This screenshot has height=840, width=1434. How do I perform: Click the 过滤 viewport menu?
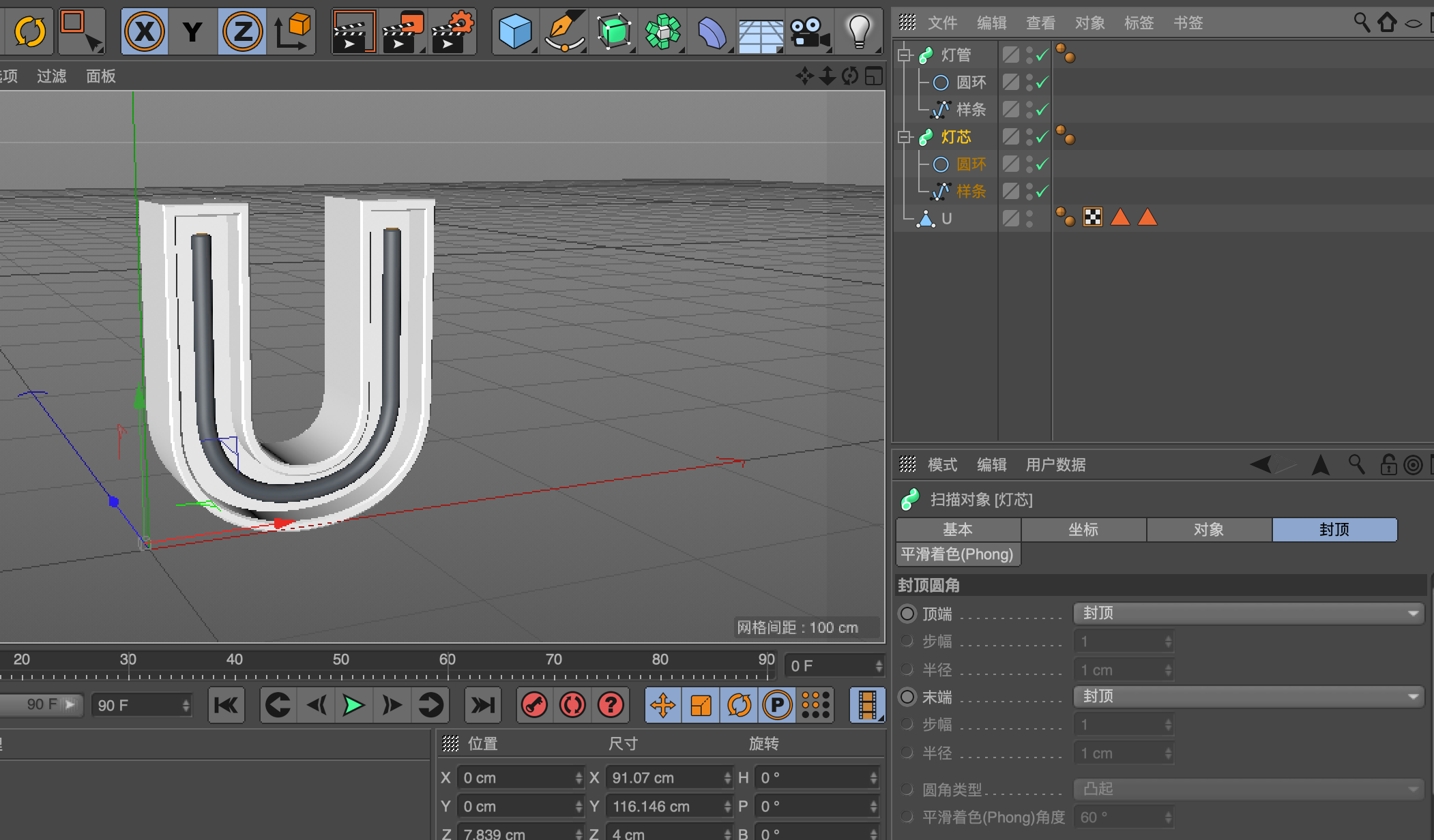click(52, 76)
